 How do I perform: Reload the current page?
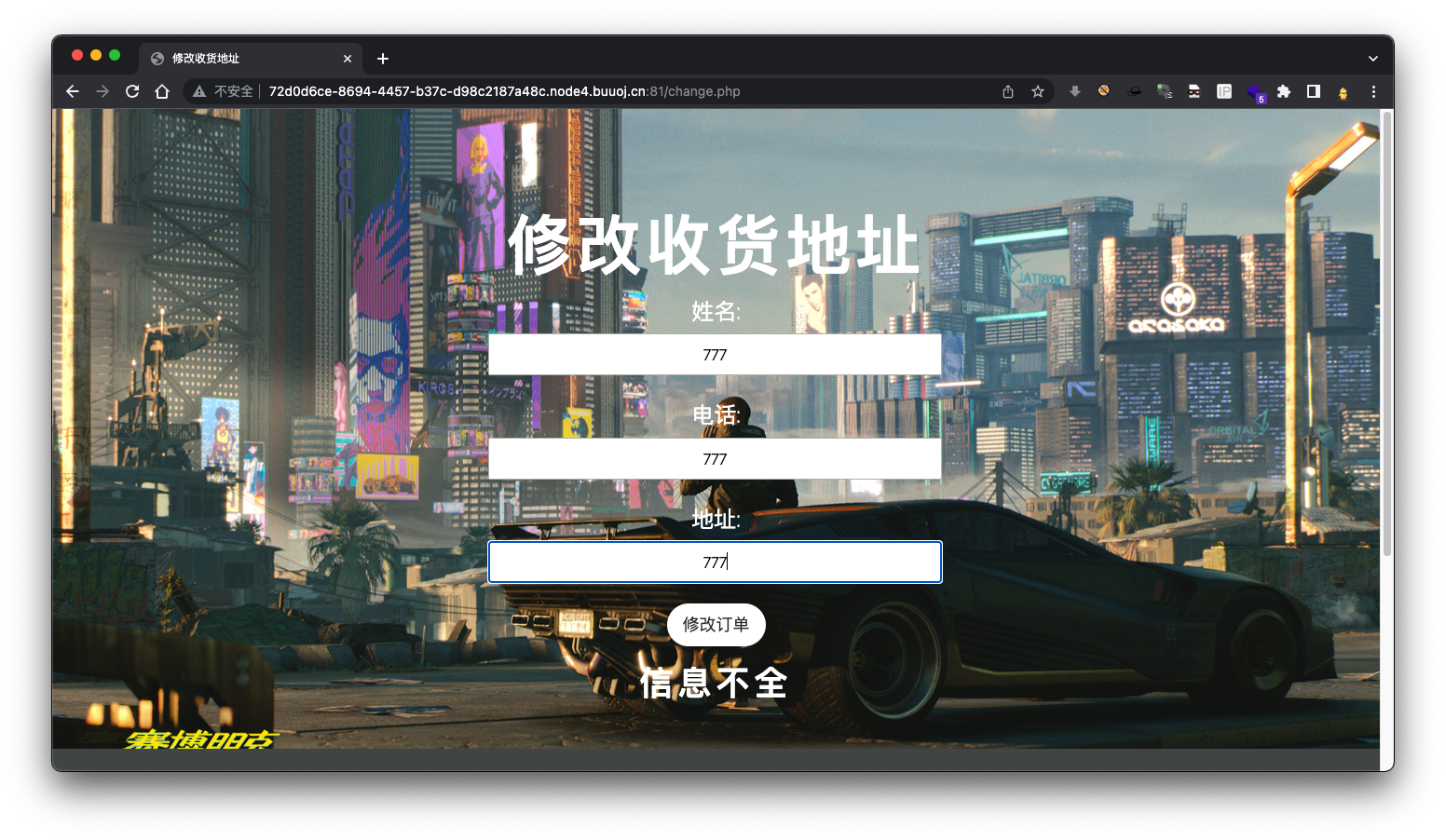click(132, 91)
